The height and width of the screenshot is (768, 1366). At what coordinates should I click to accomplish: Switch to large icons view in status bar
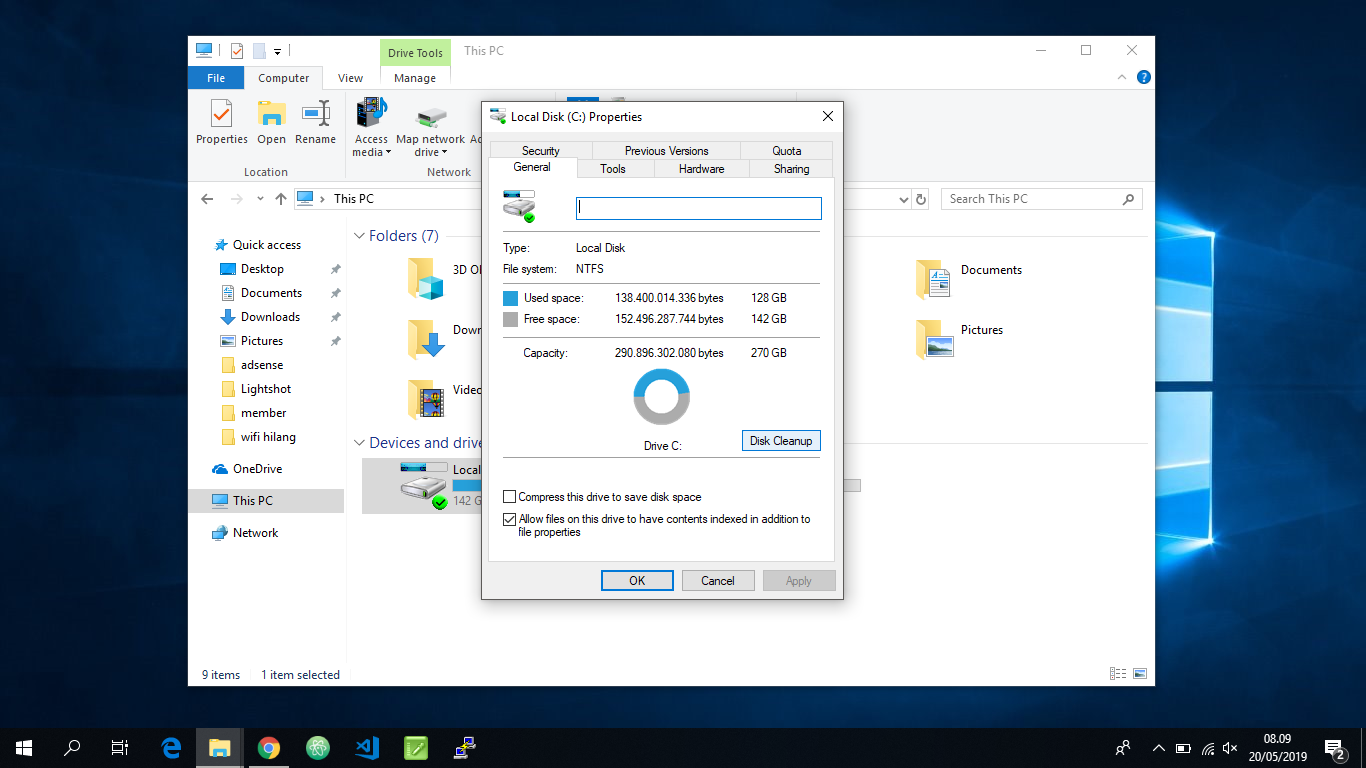pos(1140,674)
